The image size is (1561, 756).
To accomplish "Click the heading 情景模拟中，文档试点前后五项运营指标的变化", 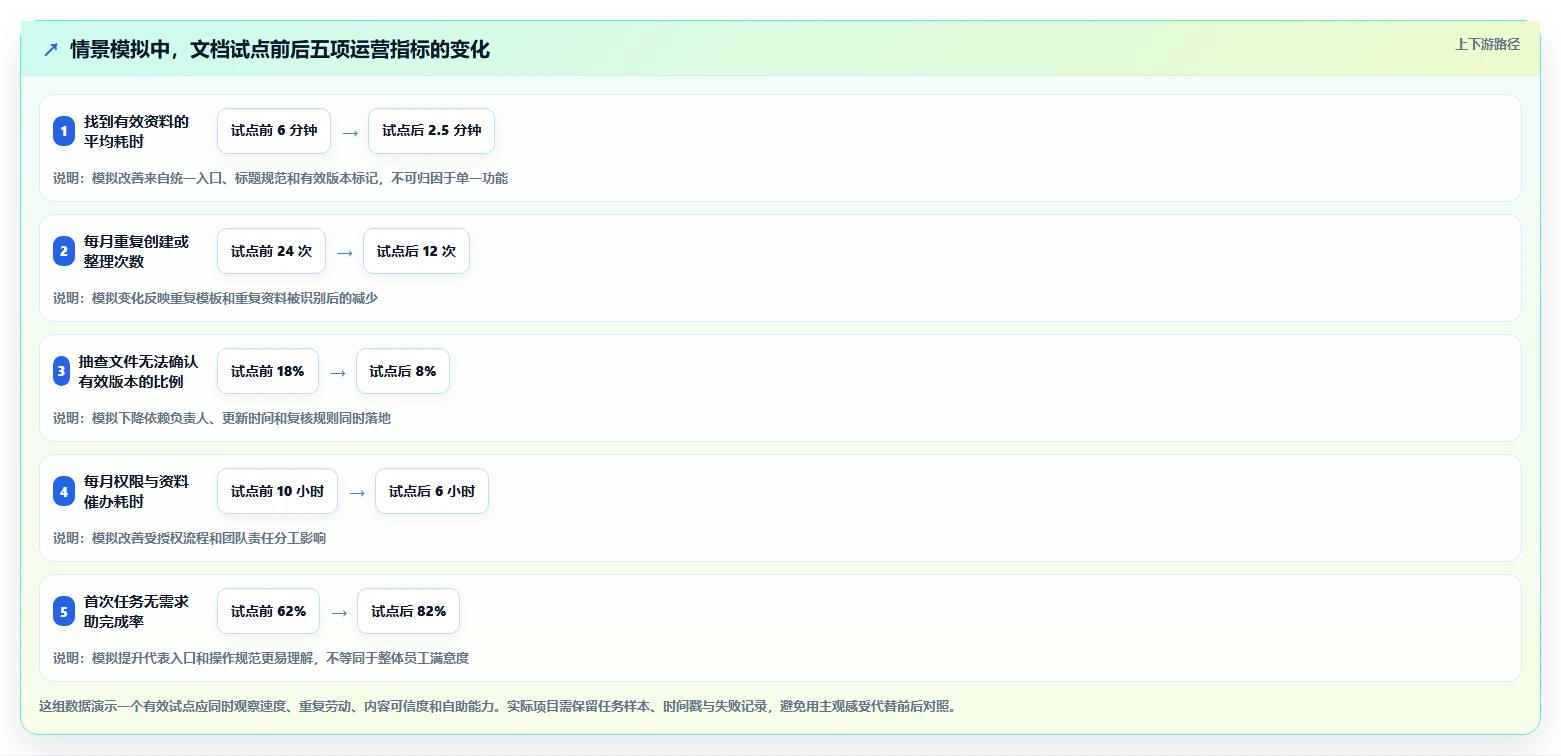I will tap(280, 49).
